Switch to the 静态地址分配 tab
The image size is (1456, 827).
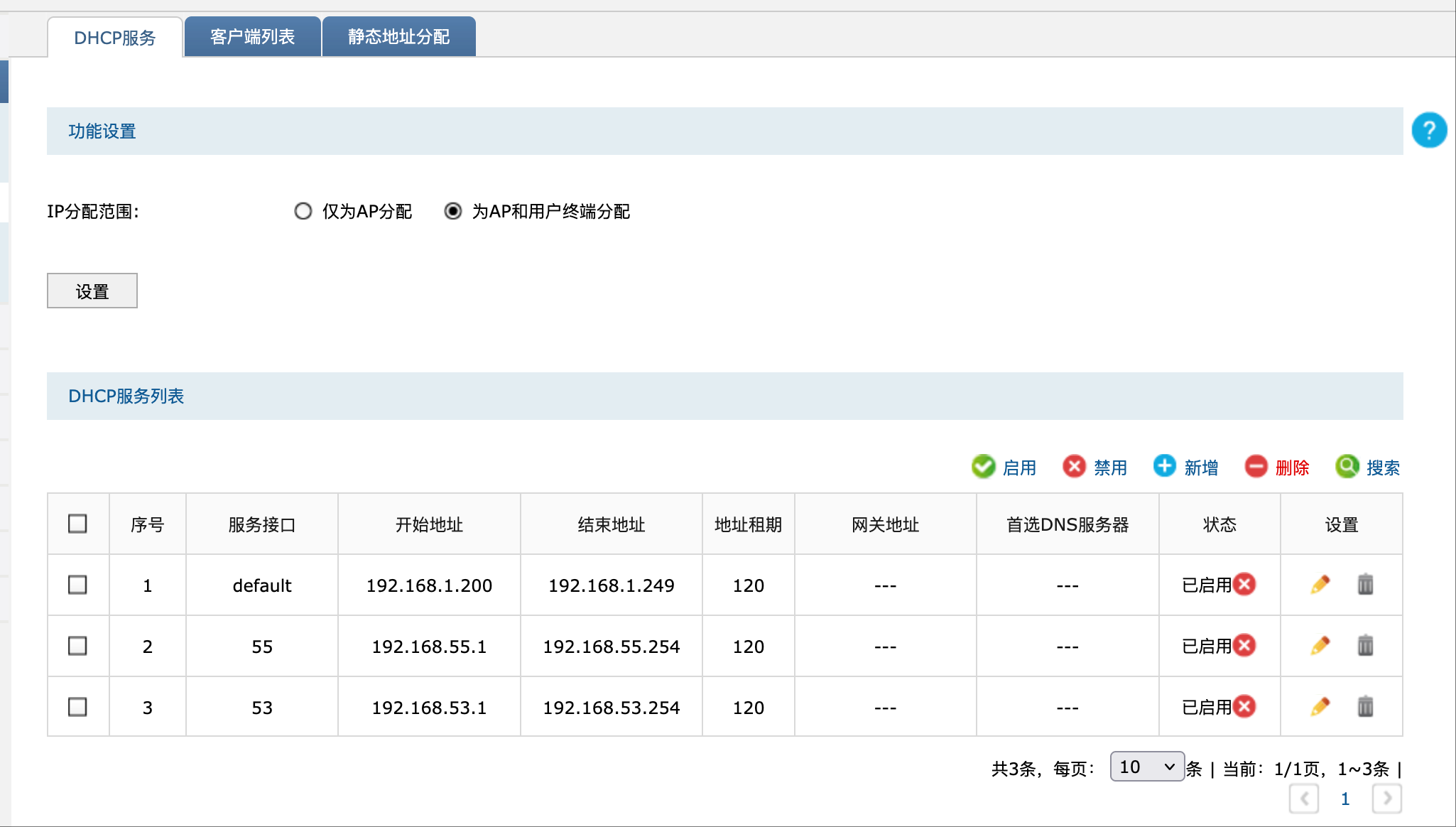click(398, 36)
